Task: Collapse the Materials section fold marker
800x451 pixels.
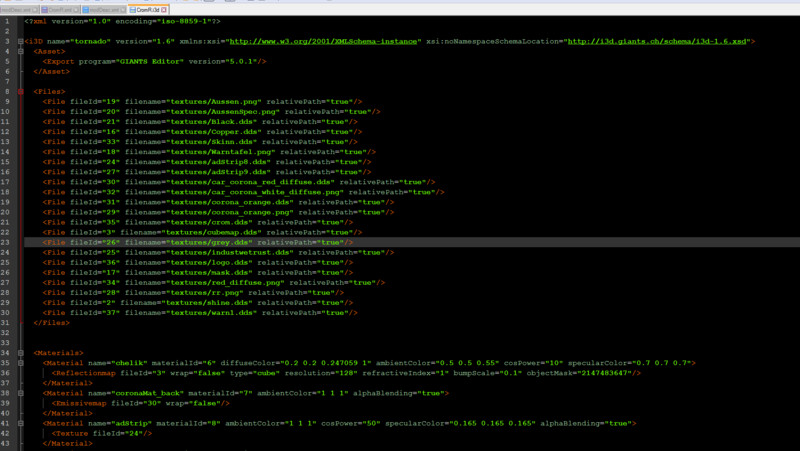Action: 21,353
